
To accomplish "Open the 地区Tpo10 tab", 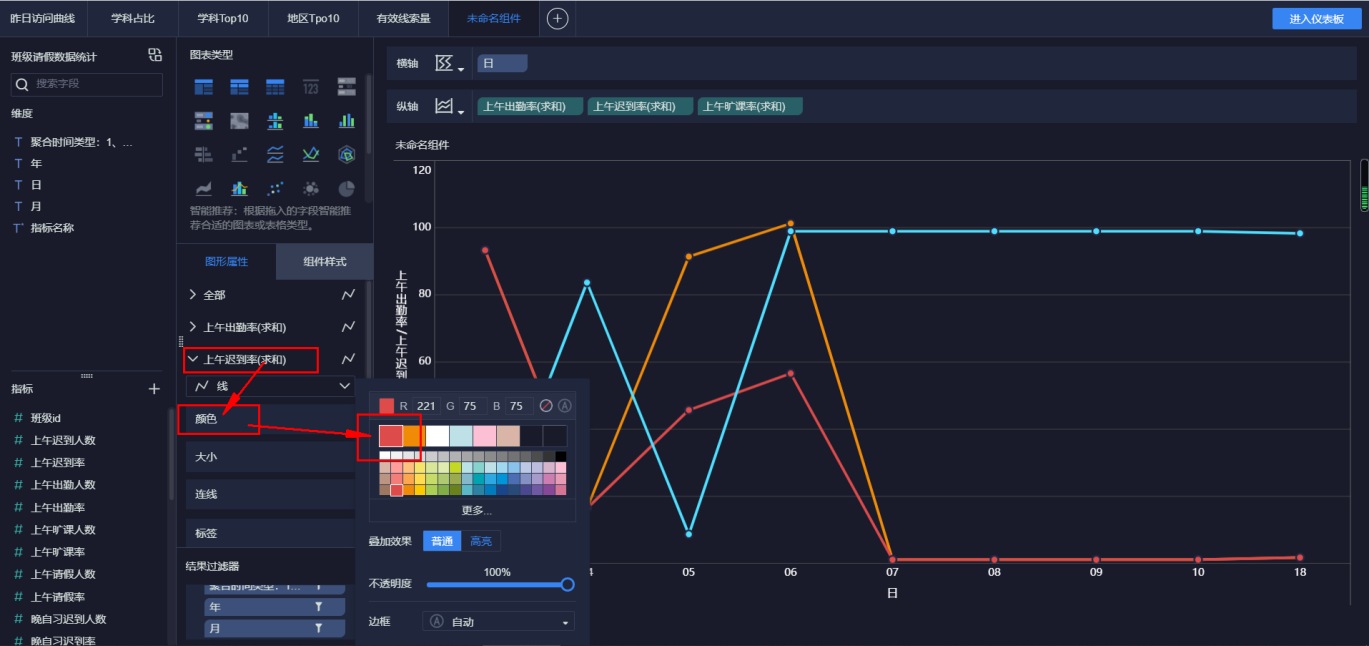I will pyautogui.click(x=313, y=18).
